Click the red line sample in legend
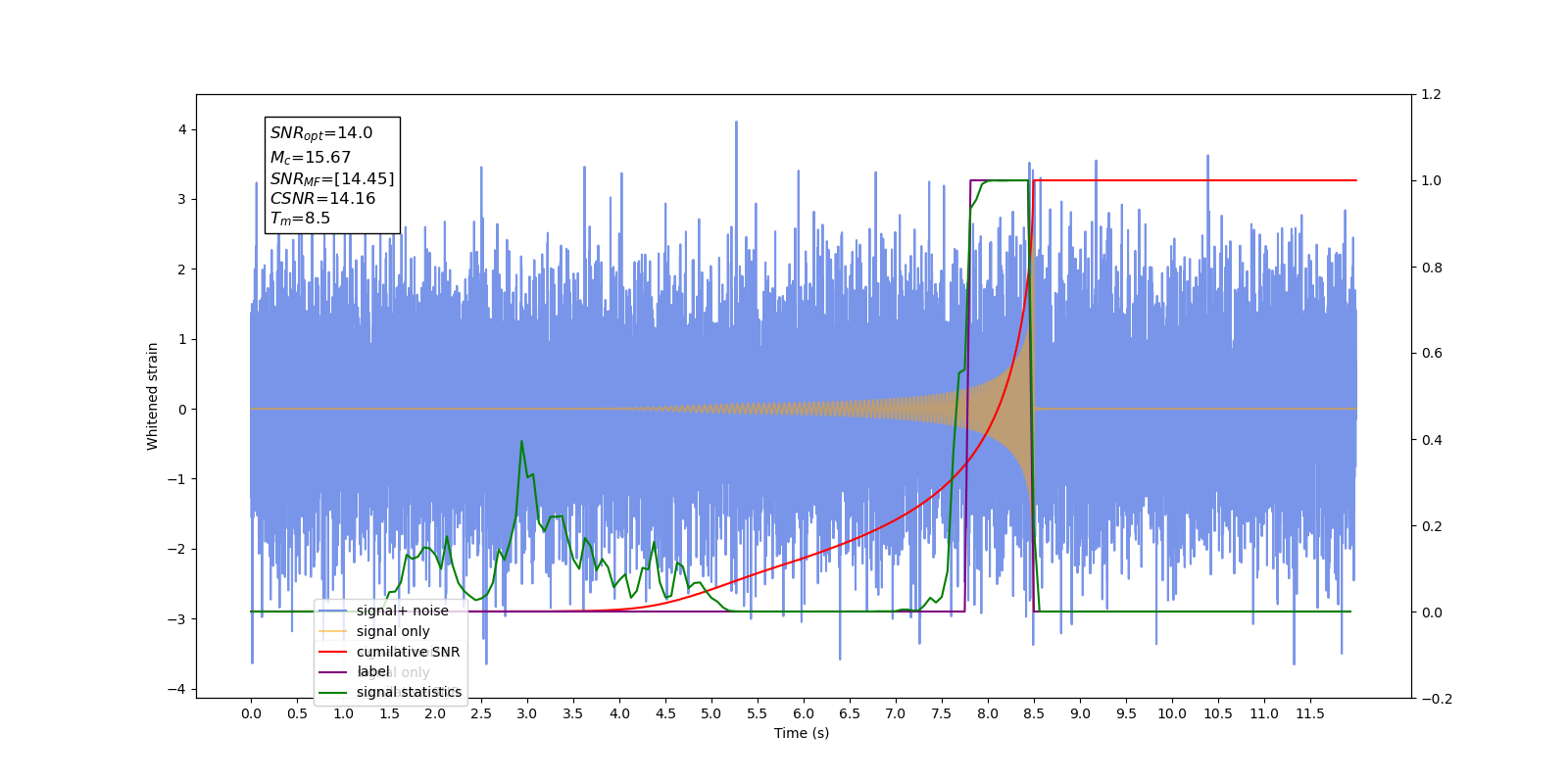 click(x=333, y=652)
